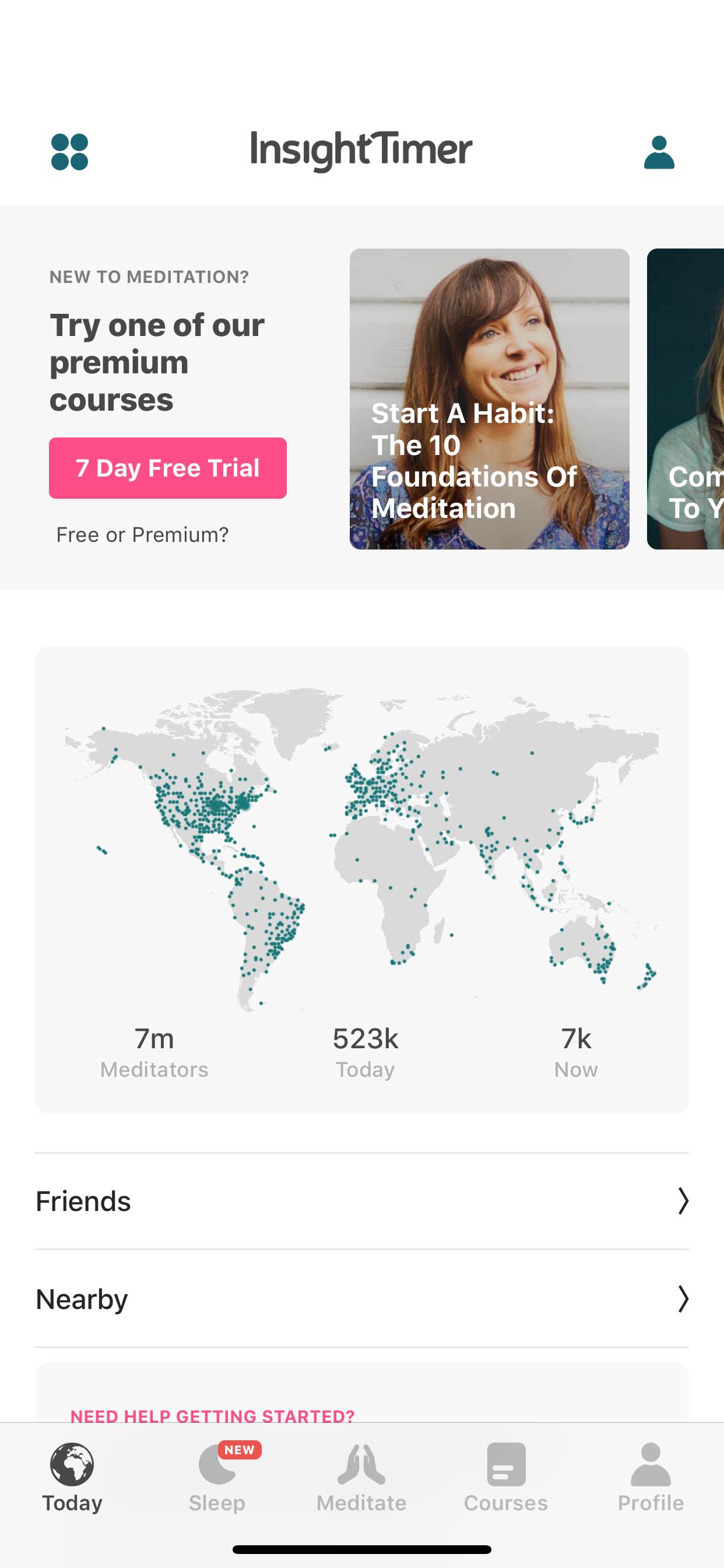
Task: Open the Friends list row
Action: (x=362, y=1201)
